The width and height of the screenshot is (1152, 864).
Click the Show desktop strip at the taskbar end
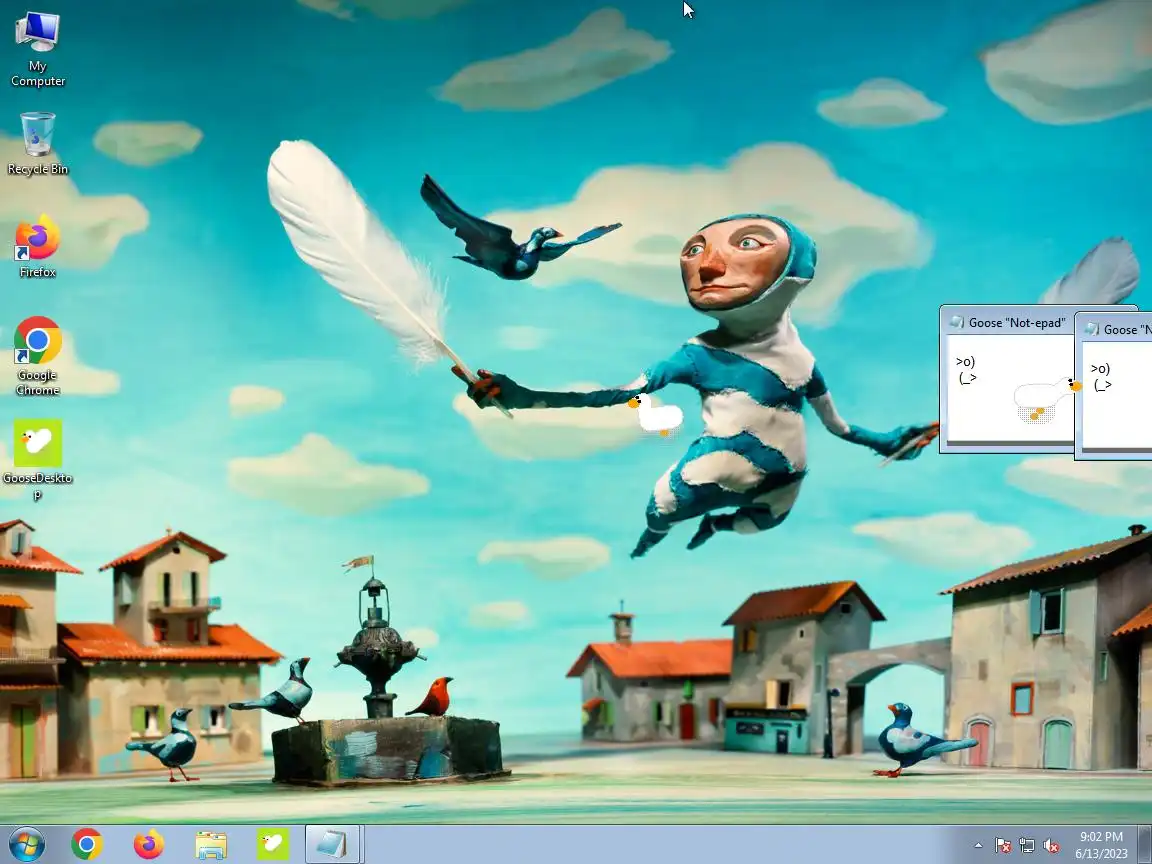(x=1145, y=844)
